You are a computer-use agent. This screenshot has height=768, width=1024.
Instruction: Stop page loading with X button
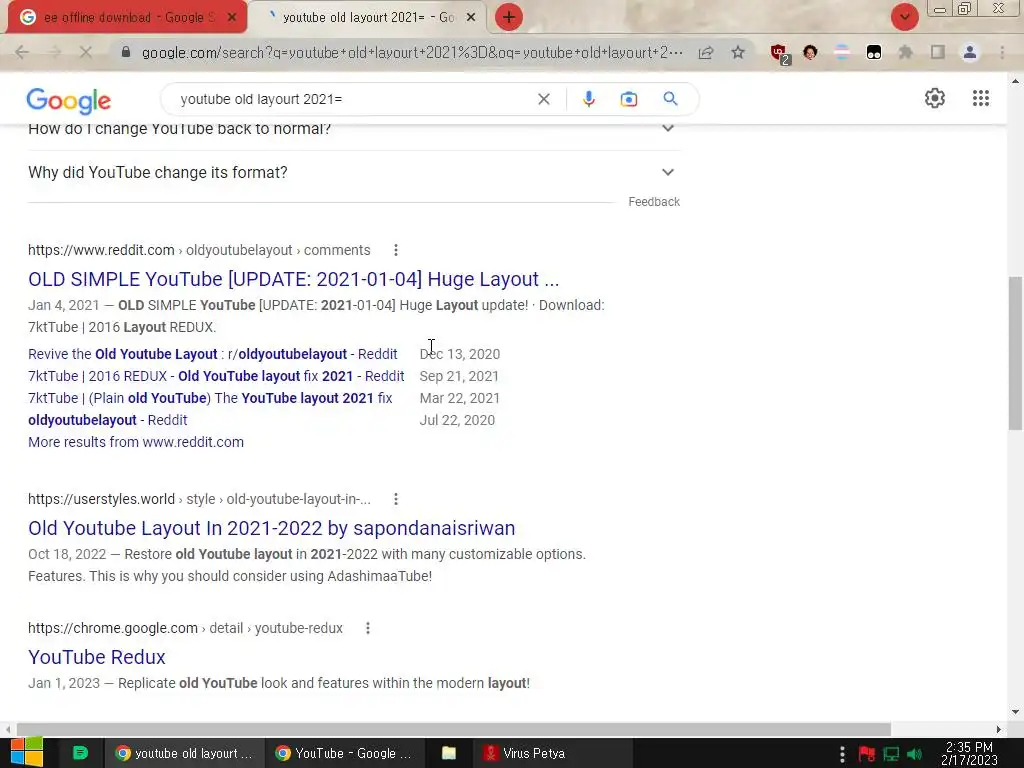point(86,52)
